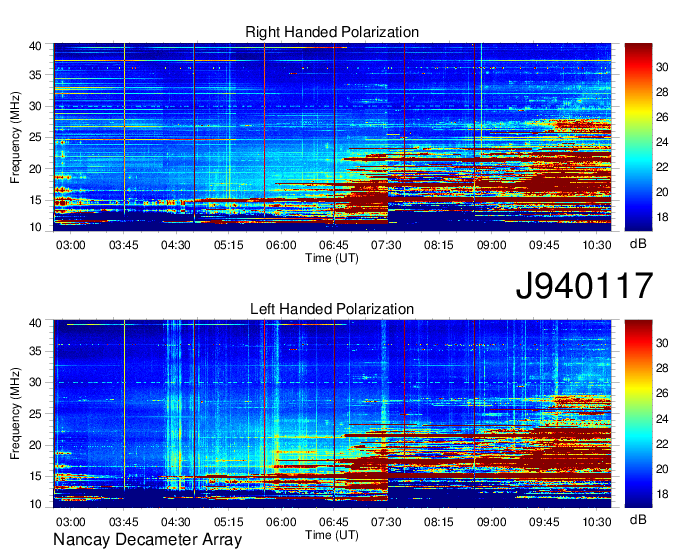Click the right-handed plot's color bar
The image size is (680, 552).
(x=638, y=137)
